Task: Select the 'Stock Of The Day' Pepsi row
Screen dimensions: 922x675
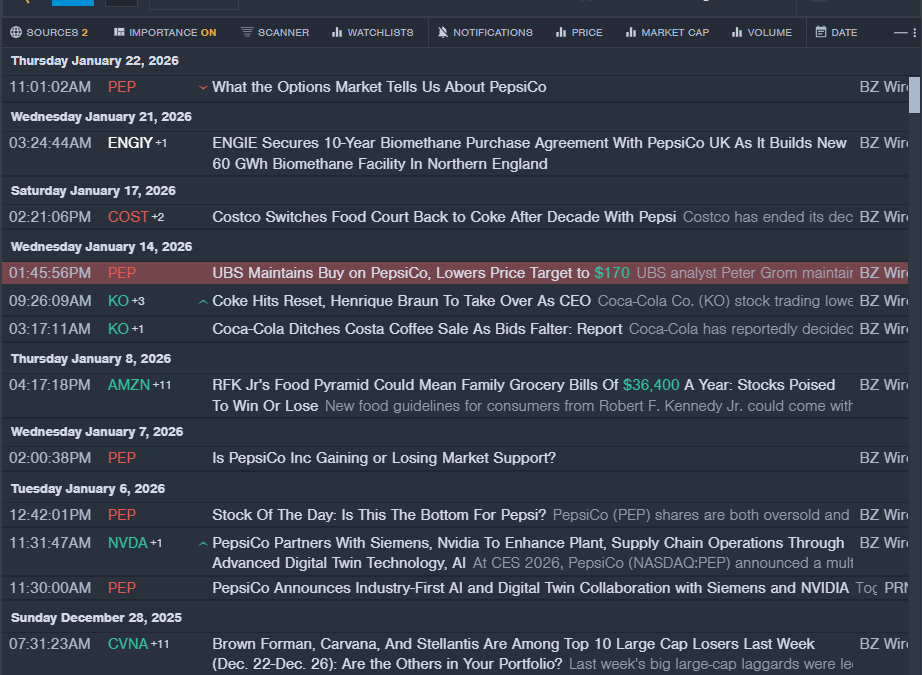Action: [x=379, y=515]
